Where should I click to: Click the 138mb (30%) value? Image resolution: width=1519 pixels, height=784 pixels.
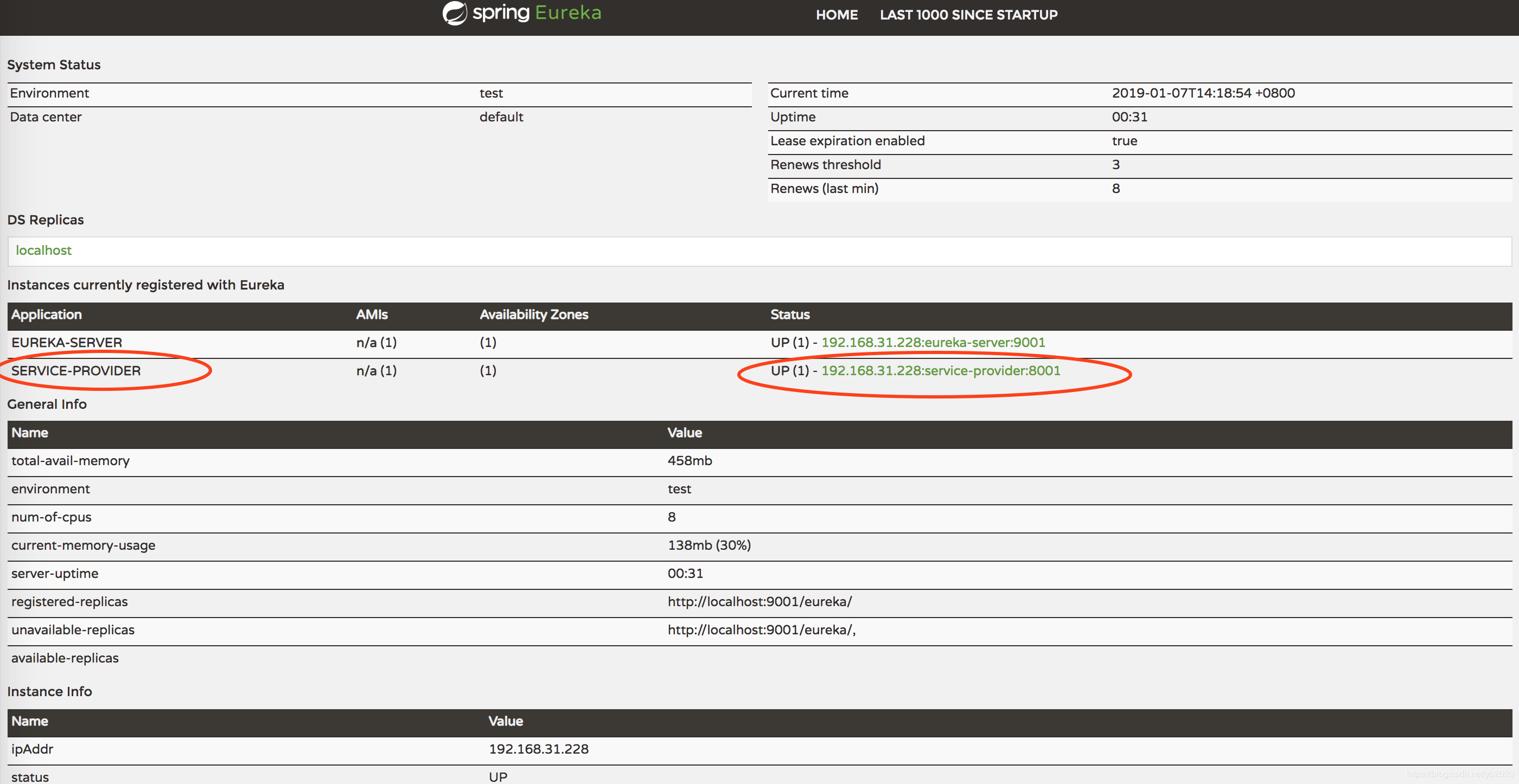click(709, 545)
